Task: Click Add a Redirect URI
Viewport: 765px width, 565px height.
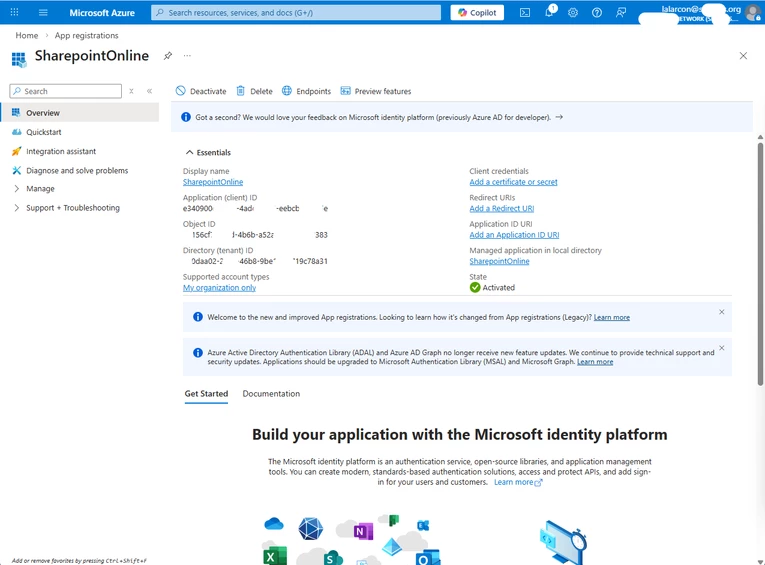Action: click(502, 208)
